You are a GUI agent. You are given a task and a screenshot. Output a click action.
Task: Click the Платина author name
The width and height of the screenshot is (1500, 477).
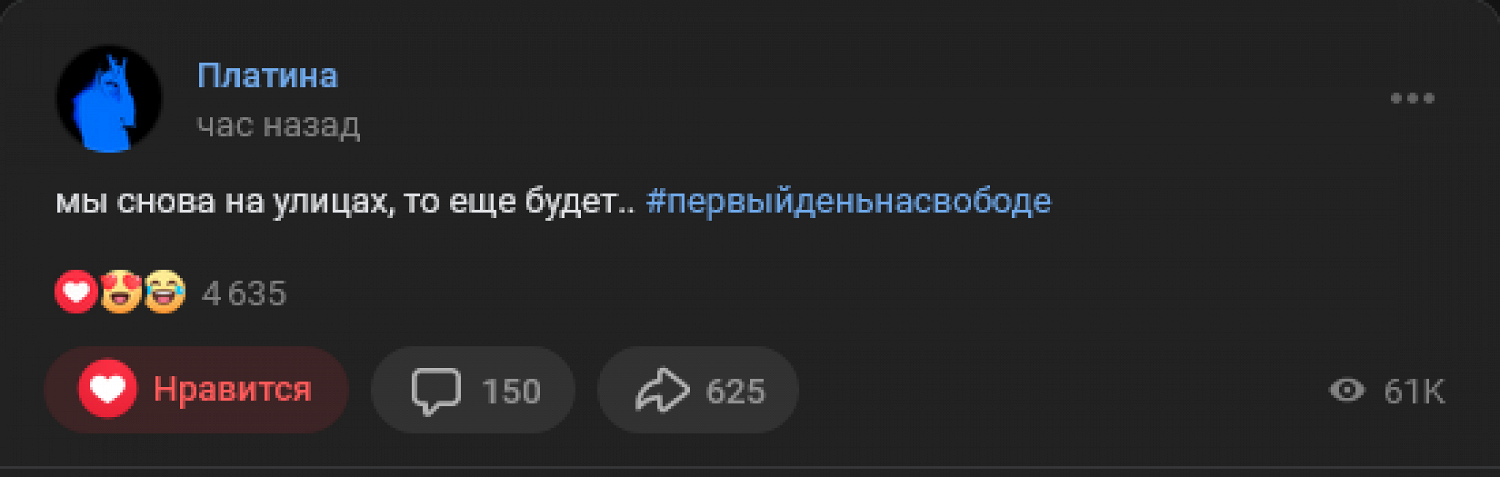[267, 76]
